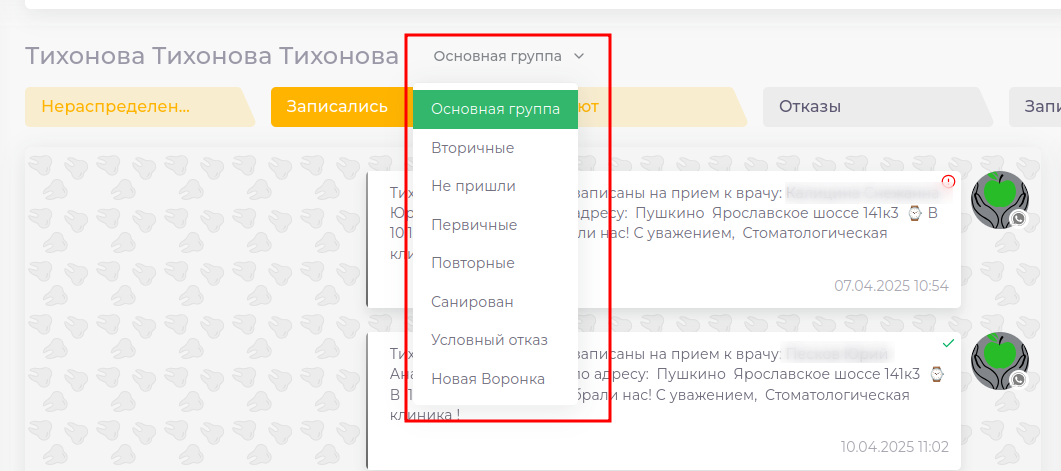Viewport: 1061px width, 471px height.
Task: Collapse the Основная группа dropdown via its chevron
Action: (579, 57)
